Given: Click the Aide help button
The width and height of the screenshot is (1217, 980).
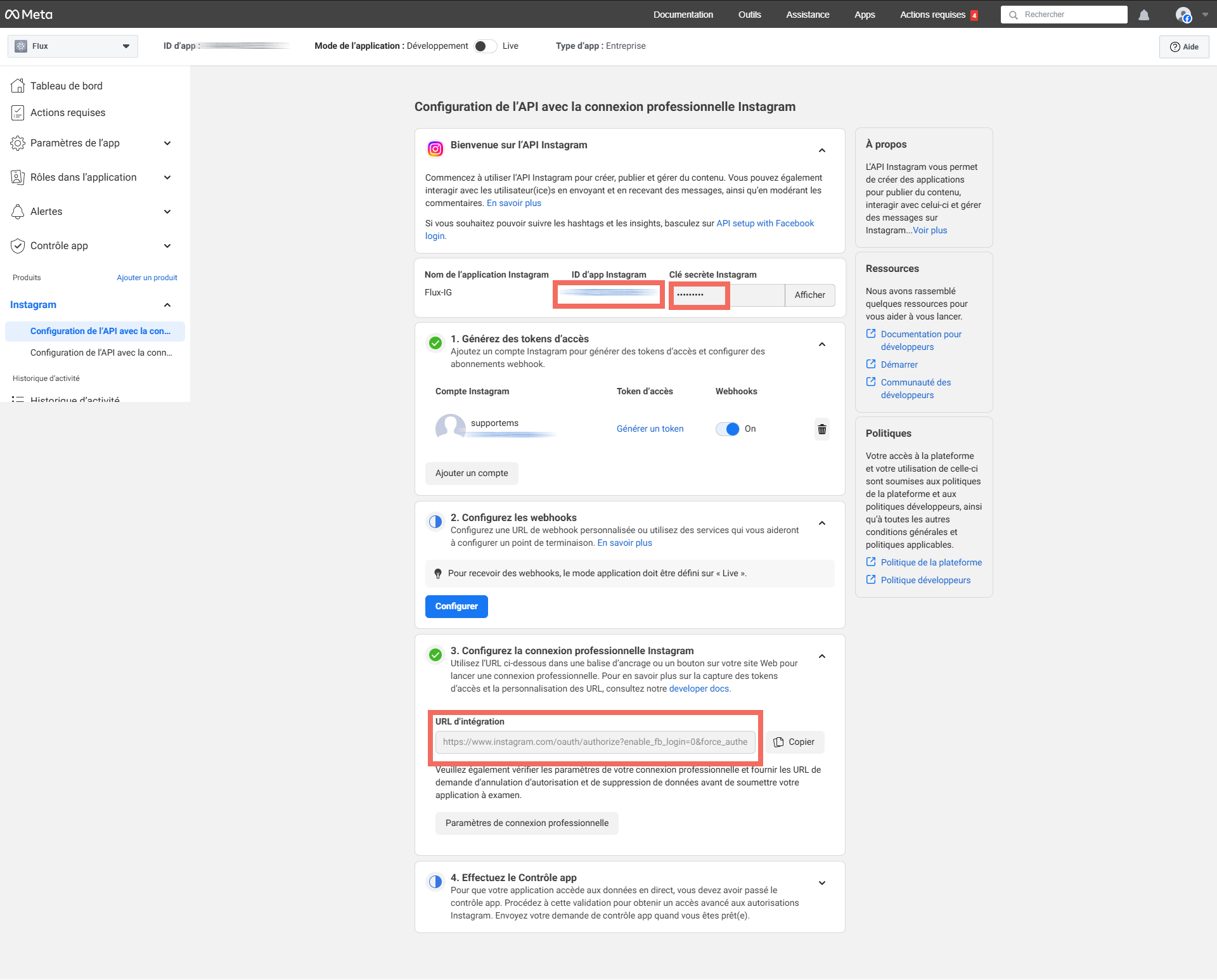Looking at the screenshot, I should point(1184,47).
